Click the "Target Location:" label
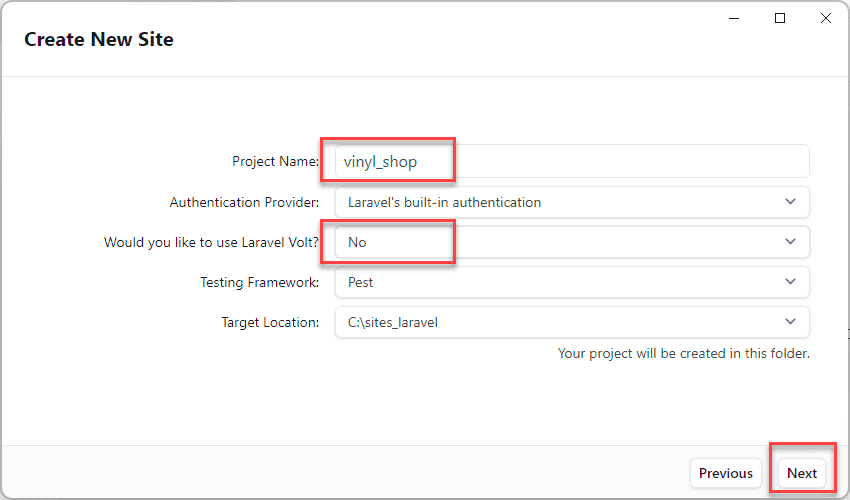The width and height of the screenshot is (850, 500). (270, 322)
